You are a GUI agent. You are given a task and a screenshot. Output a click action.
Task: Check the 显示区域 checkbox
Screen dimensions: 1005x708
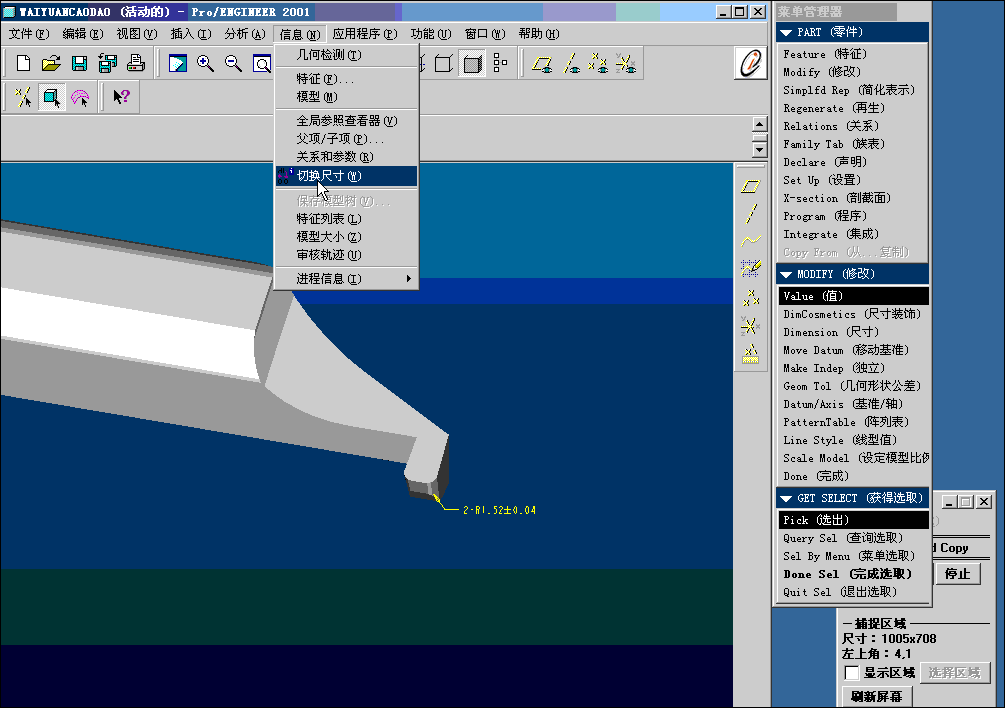click(852, 673)
